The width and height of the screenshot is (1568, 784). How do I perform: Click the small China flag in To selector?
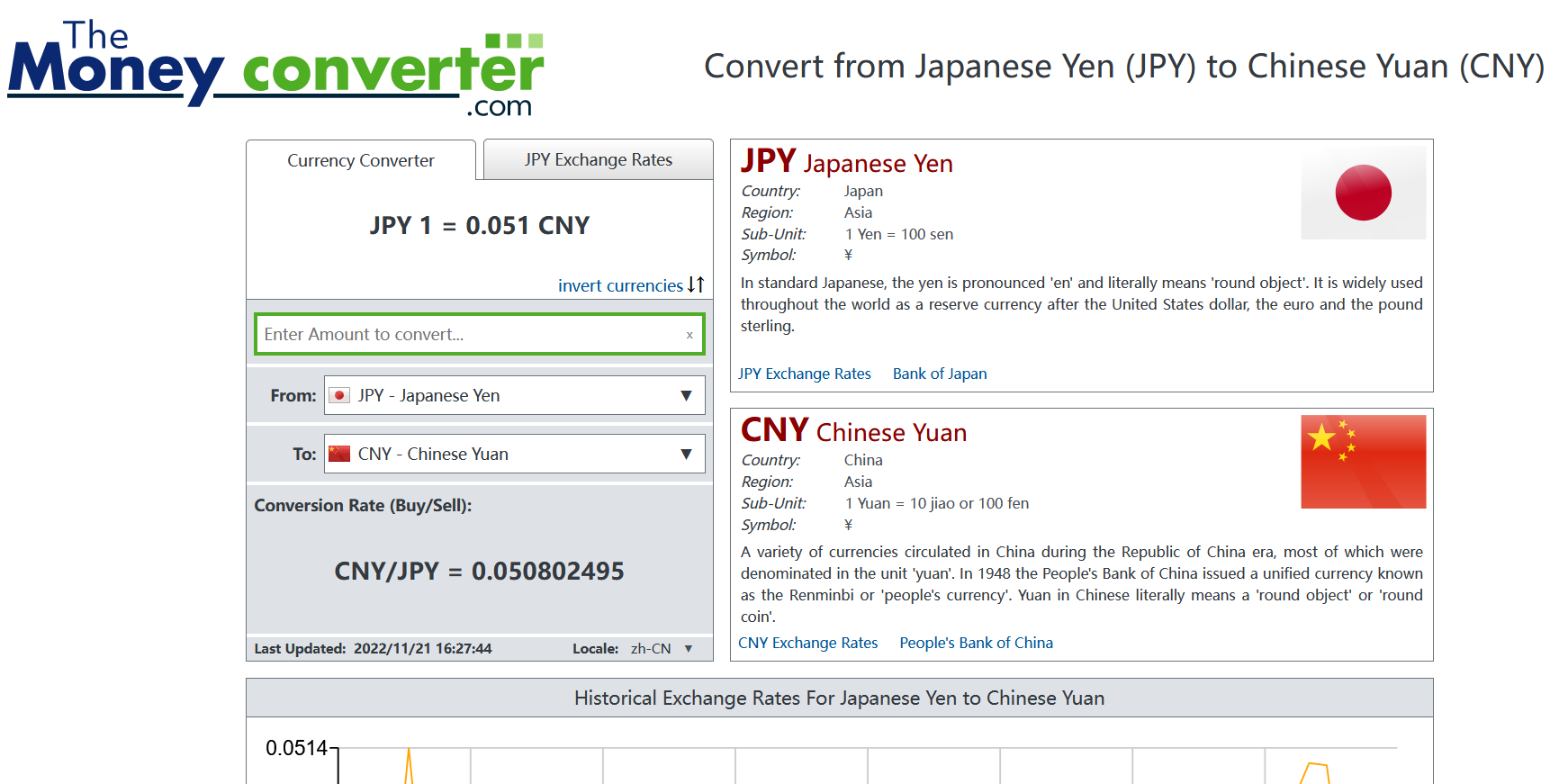click(x=339, y=454)
